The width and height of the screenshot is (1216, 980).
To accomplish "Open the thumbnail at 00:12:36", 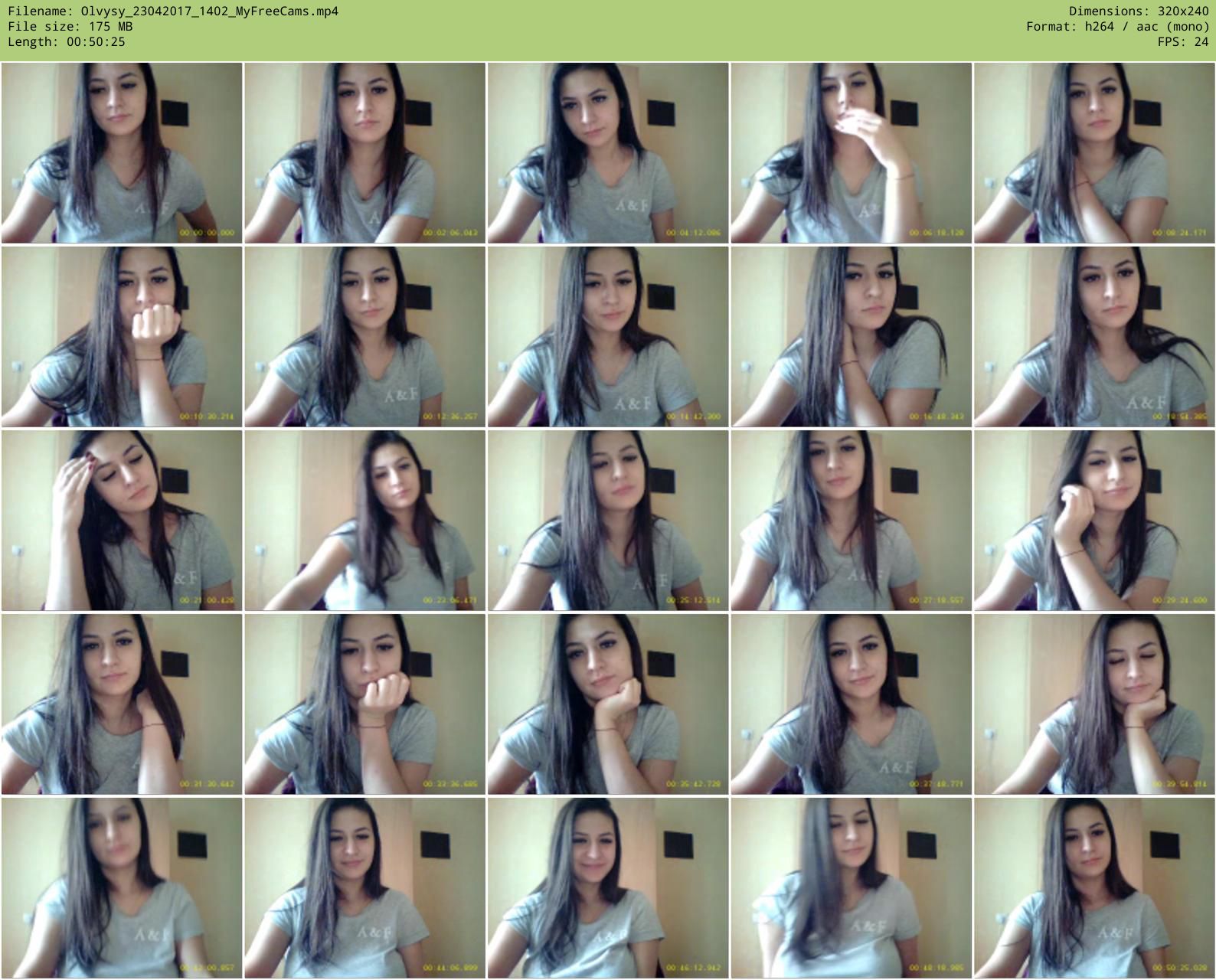I will coord(364,337).
